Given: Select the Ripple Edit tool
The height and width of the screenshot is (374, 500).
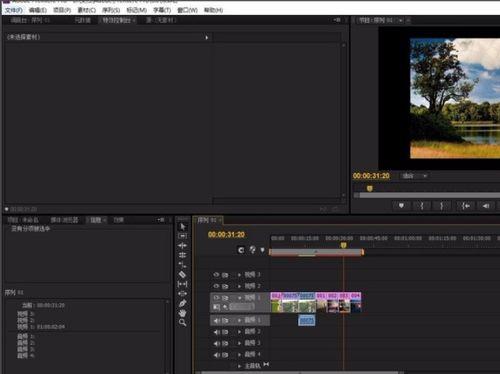Looking at the screenshot, I should point(182,246).
